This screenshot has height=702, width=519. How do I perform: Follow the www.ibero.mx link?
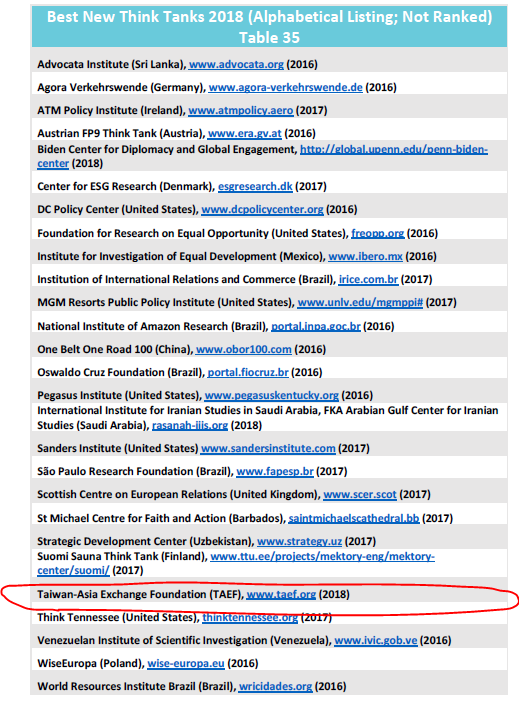(365, 257)
